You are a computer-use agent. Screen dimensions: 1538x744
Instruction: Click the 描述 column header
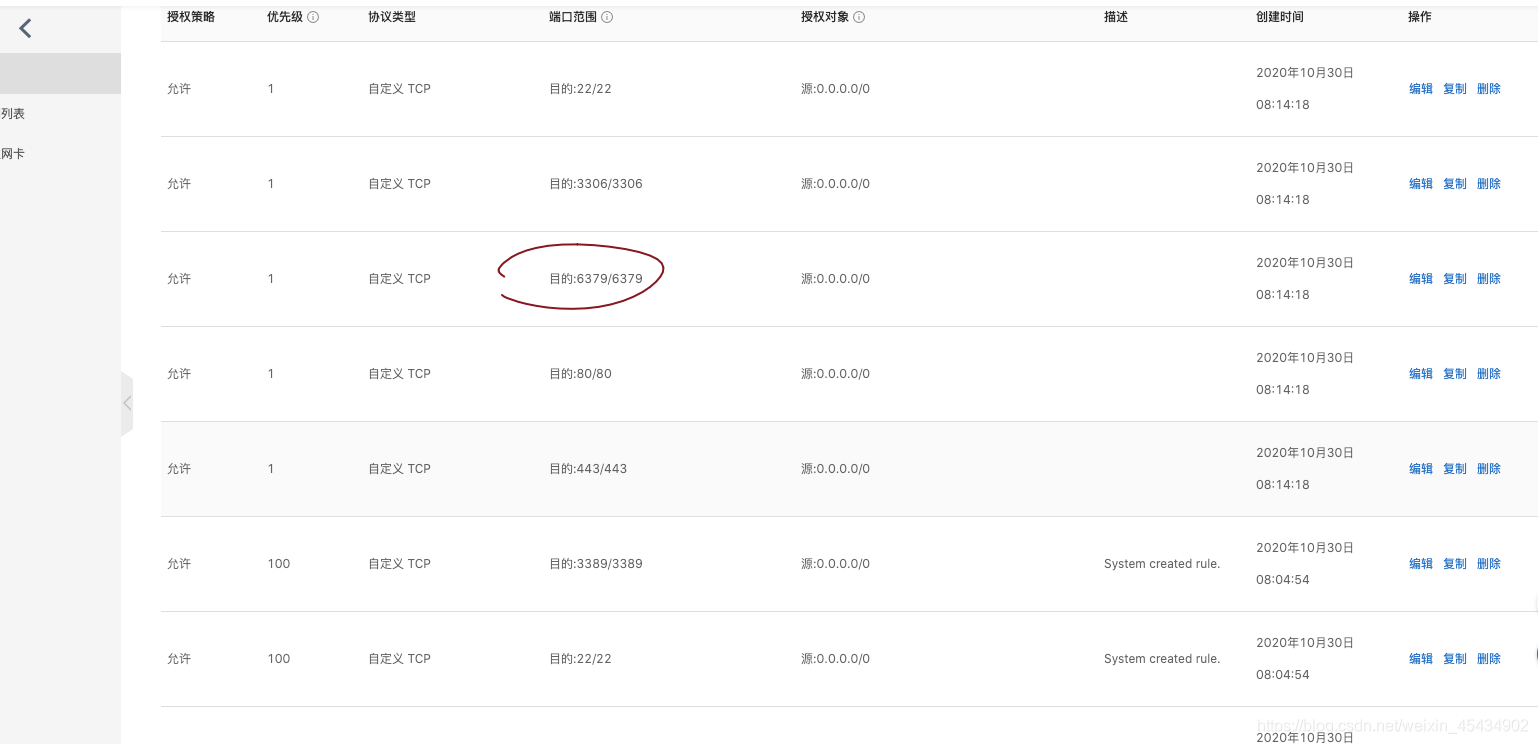point(1116,17)
